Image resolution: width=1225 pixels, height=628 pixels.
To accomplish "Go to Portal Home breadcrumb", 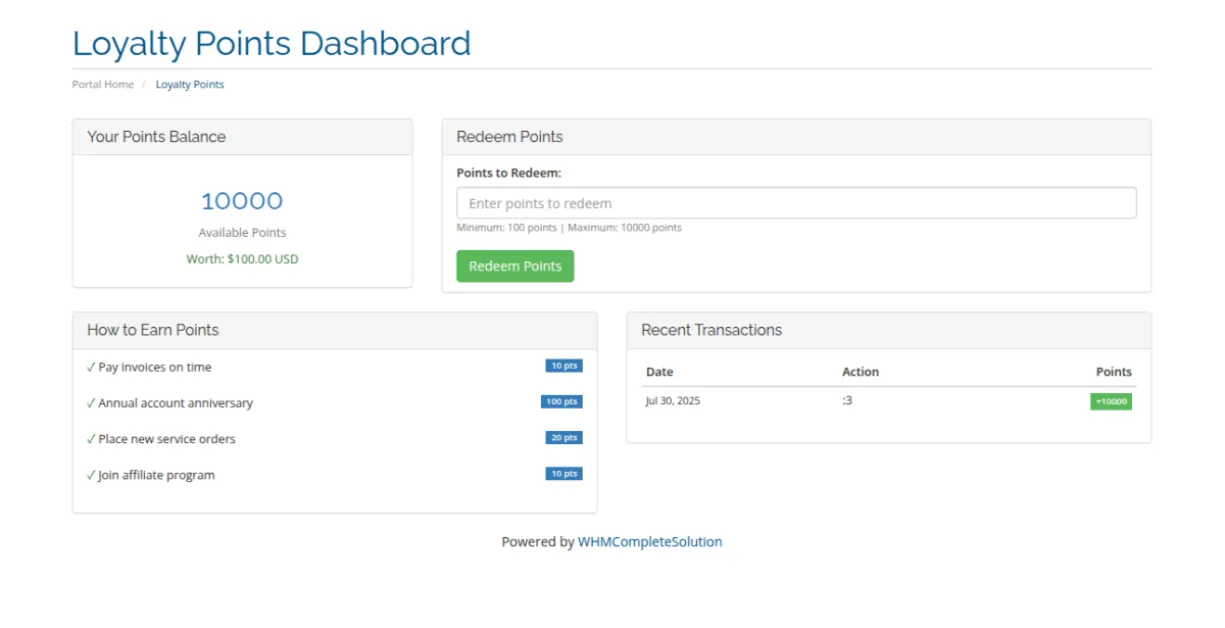I will coord(103,85).
